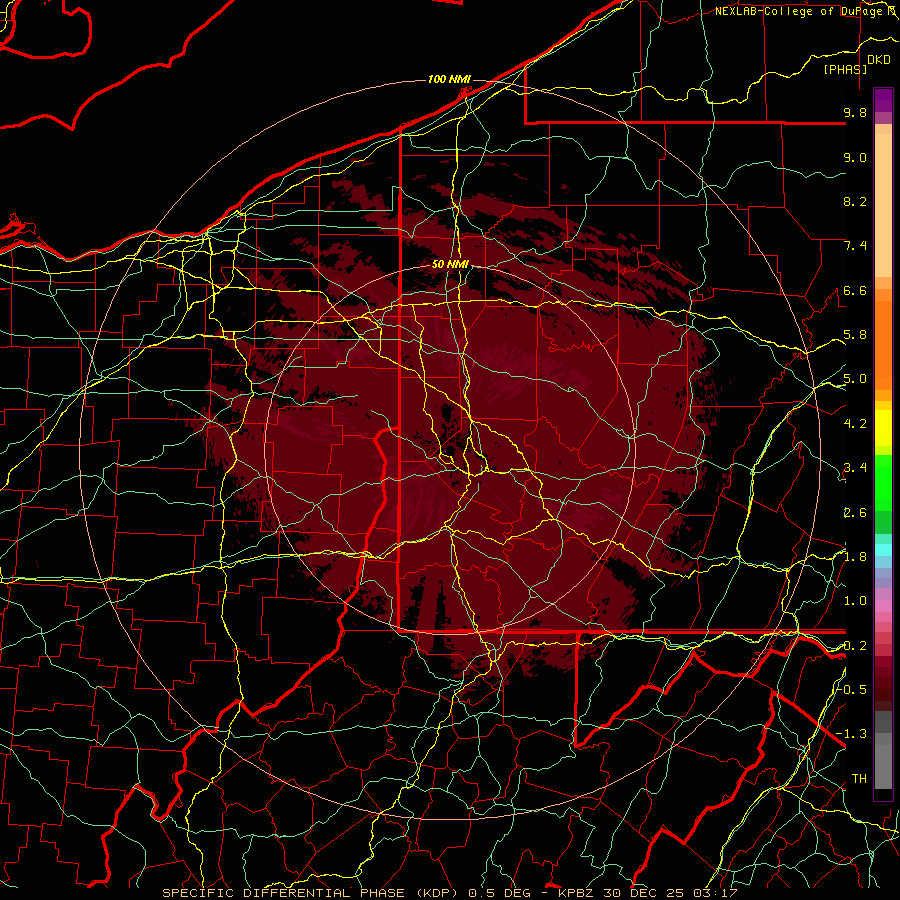Click the [PHAS] unit label
Image resolution: width=900 pixels, height=900 pixels.
click(x=845, y=69)
